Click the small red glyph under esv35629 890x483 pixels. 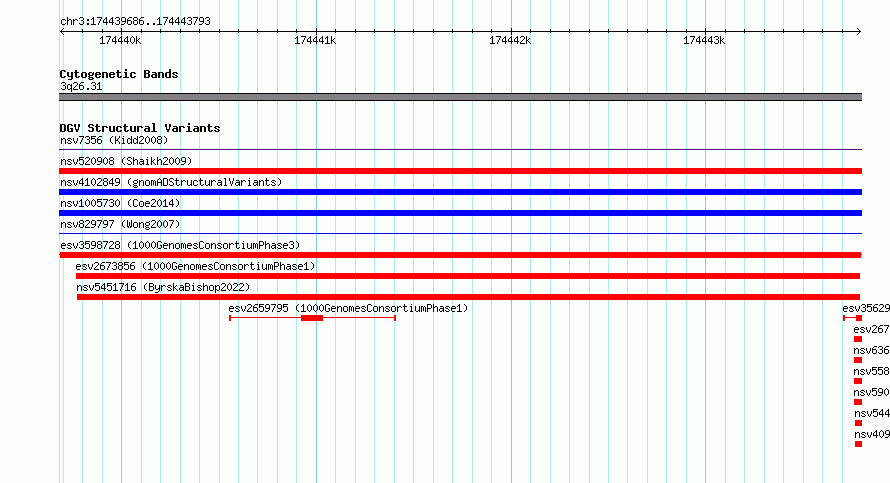853,318
